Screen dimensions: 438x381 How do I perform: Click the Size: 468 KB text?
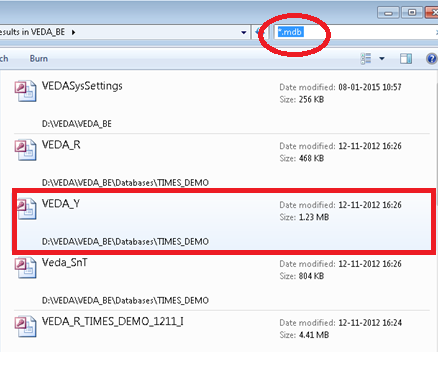[x=302, y=158]
